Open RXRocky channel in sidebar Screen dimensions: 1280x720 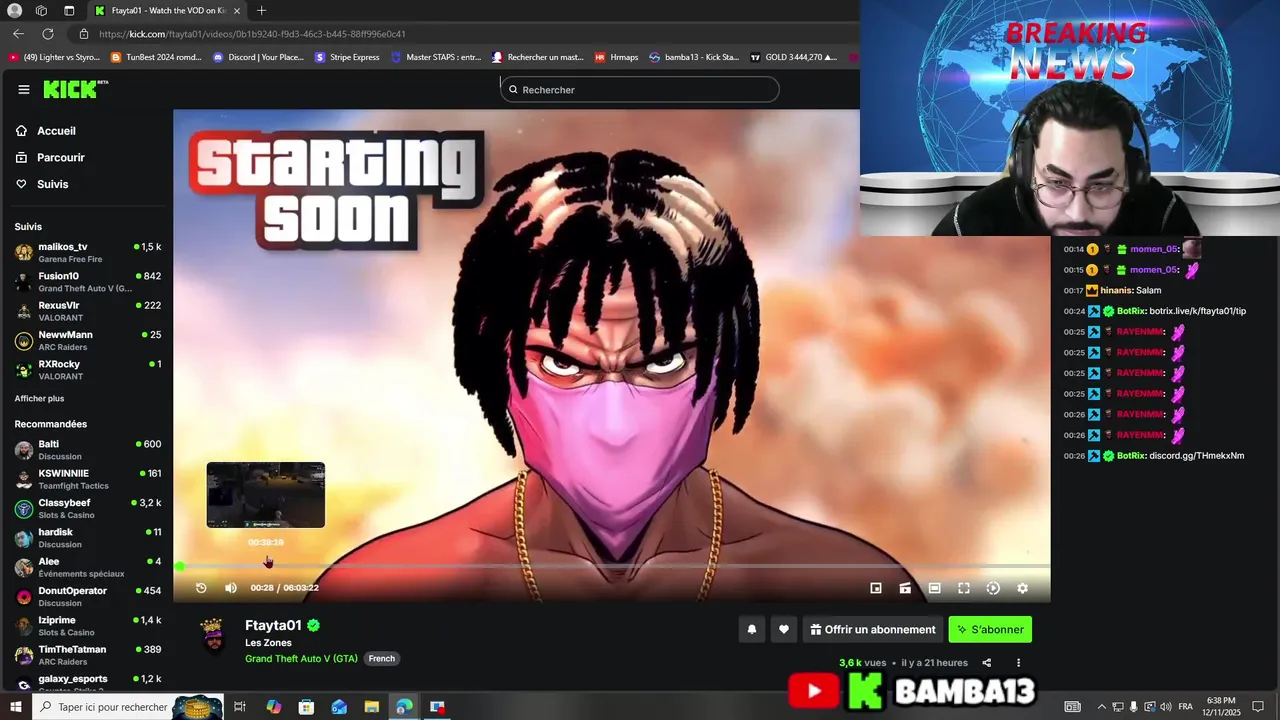point(88,370)
